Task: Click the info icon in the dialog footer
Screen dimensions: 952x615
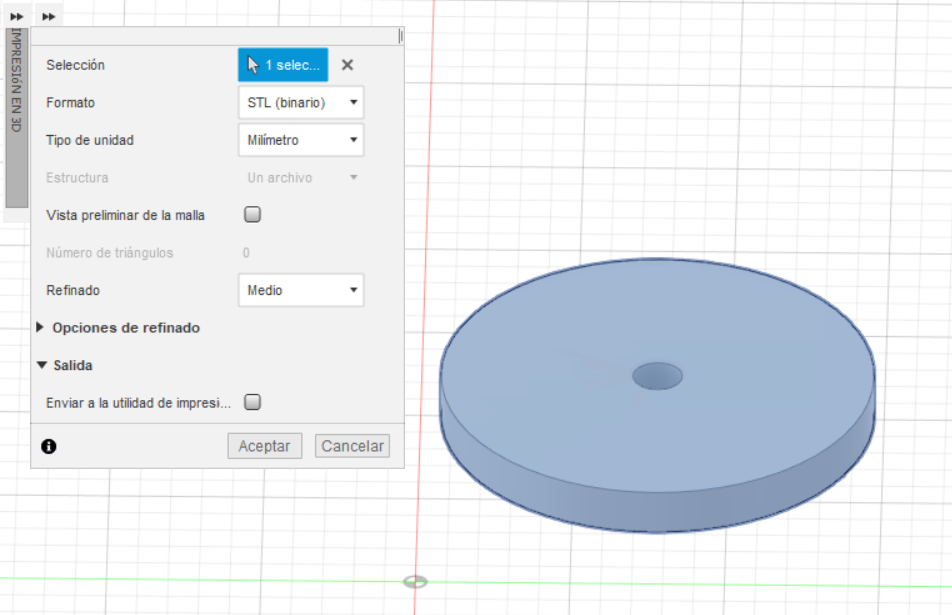Action: coord(49,447)
